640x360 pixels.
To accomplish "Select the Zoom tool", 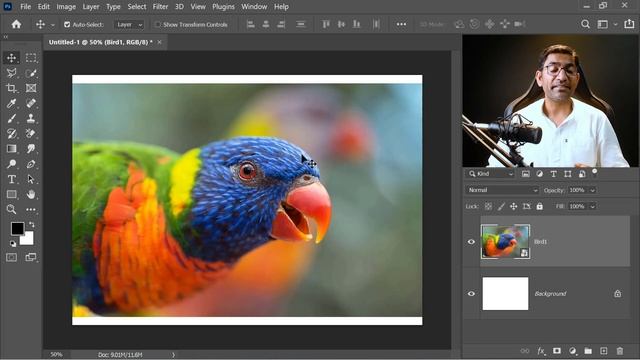I will [11, 209].
